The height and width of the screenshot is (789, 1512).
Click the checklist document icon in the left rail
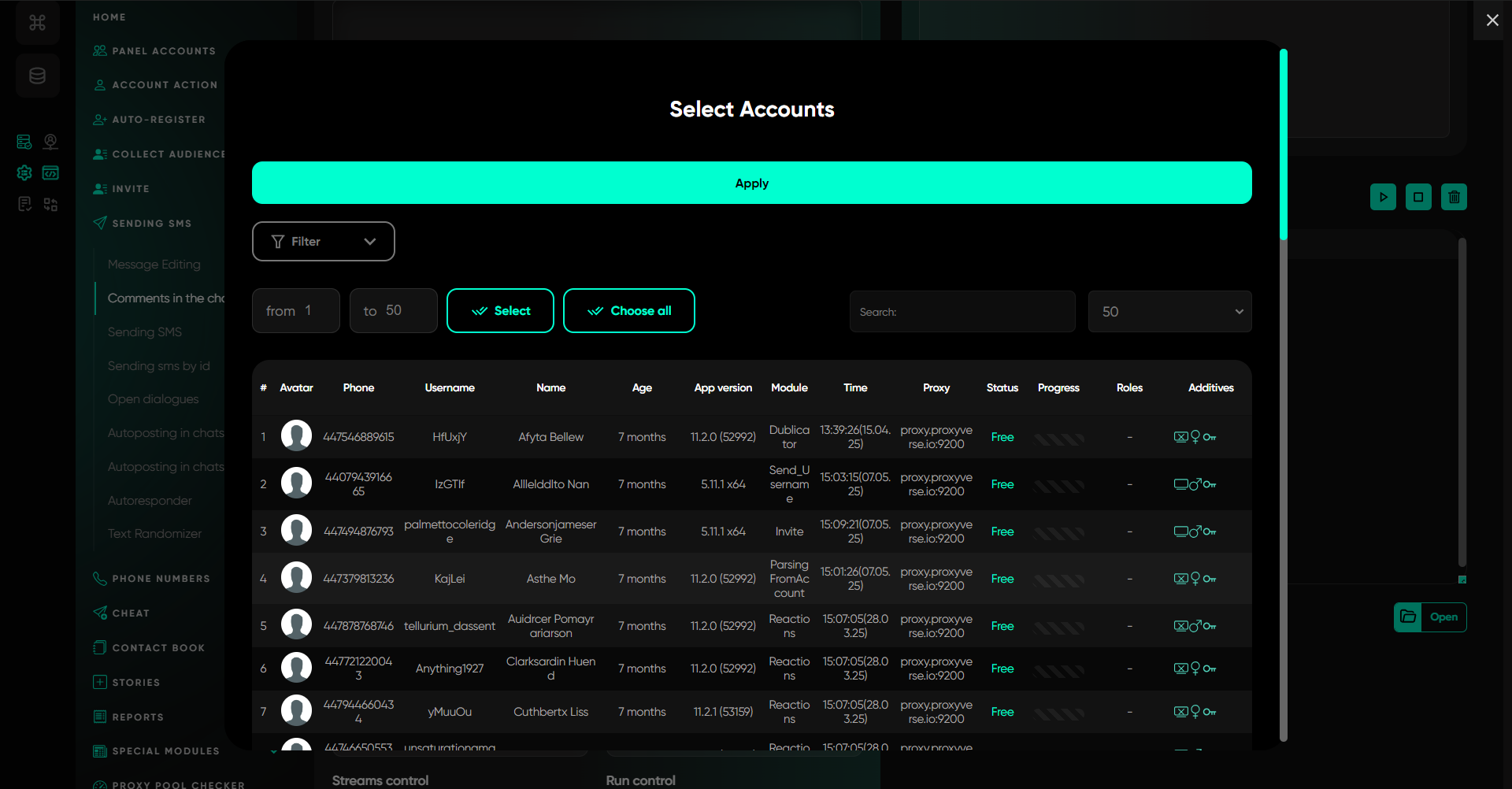click(24, 205)
